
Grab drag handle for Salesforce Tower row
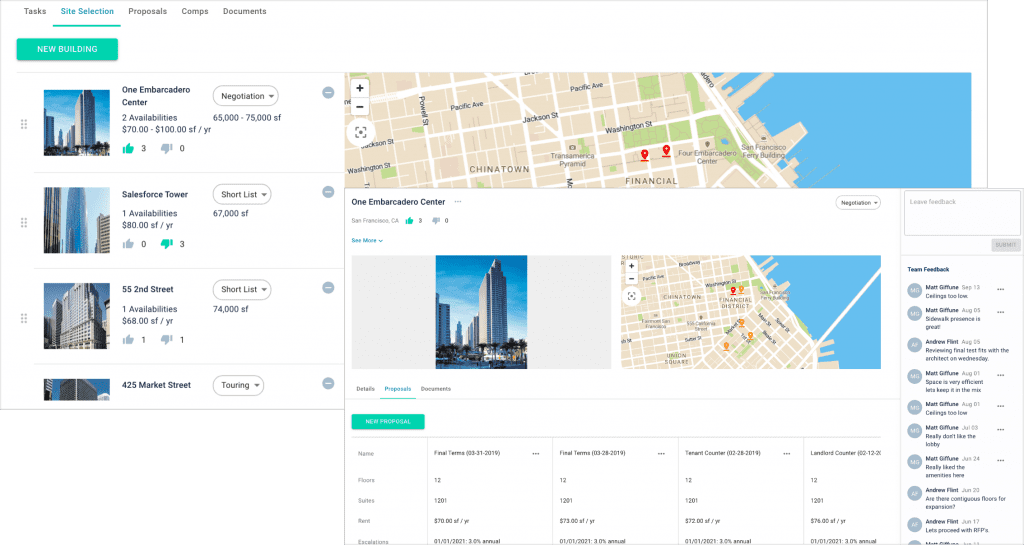[24, 223]
